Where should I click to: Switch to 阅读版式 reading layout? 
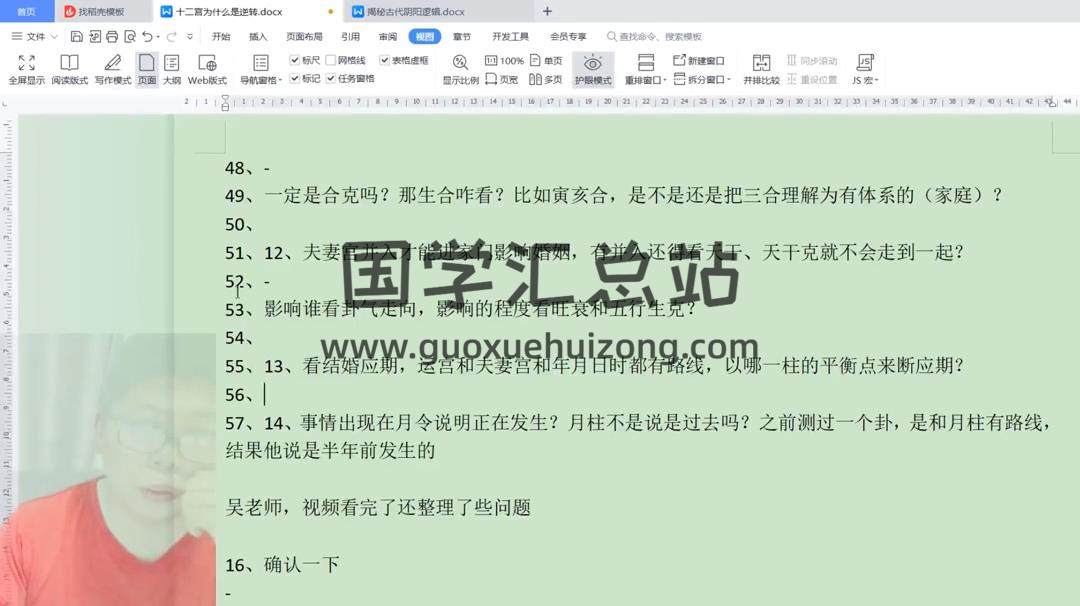pyautogui.click(x=70, y=69)
